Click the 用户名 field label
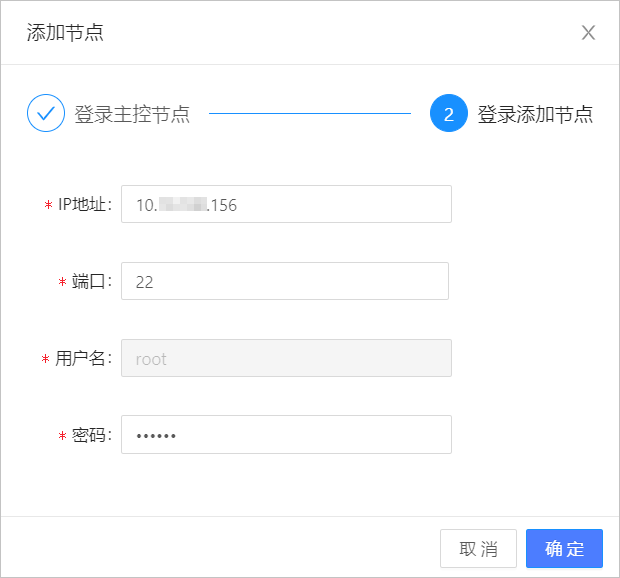Screen dimensions: 620x578 83,359
